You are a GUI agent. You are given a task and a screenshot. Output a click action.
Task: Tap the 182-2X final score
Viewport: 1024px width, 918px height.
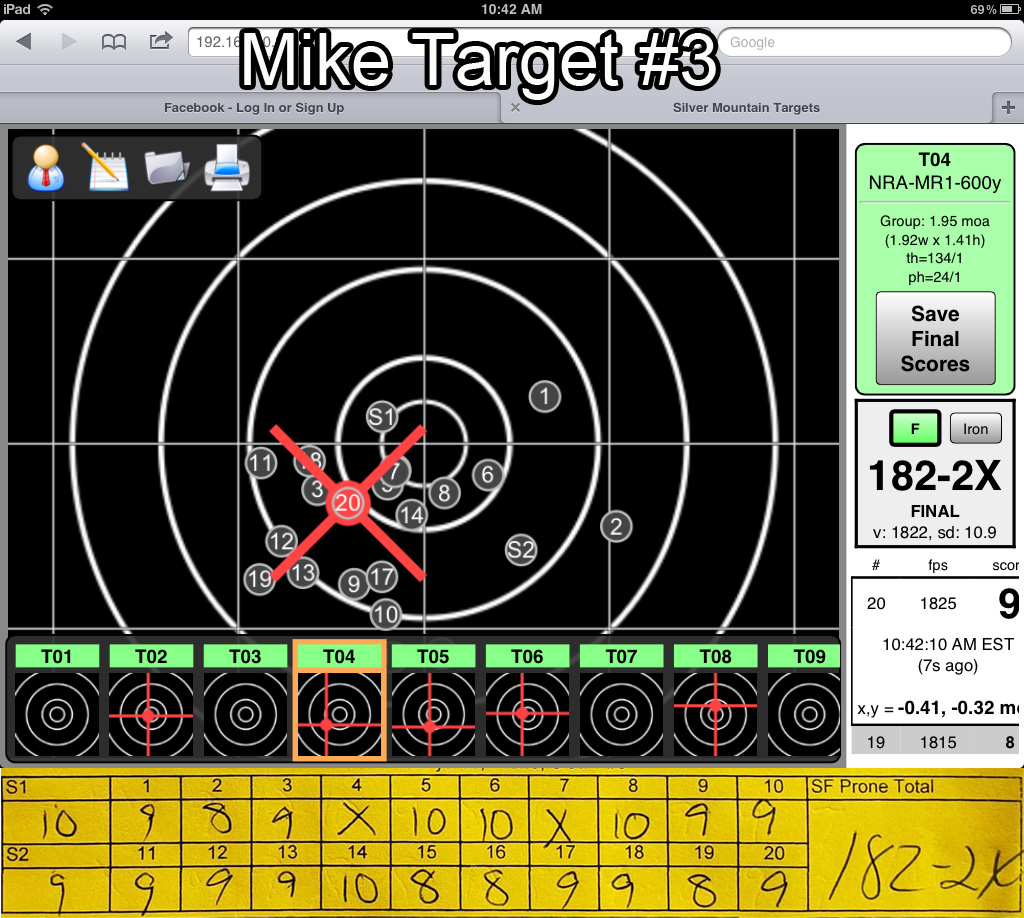pos(935,475)
